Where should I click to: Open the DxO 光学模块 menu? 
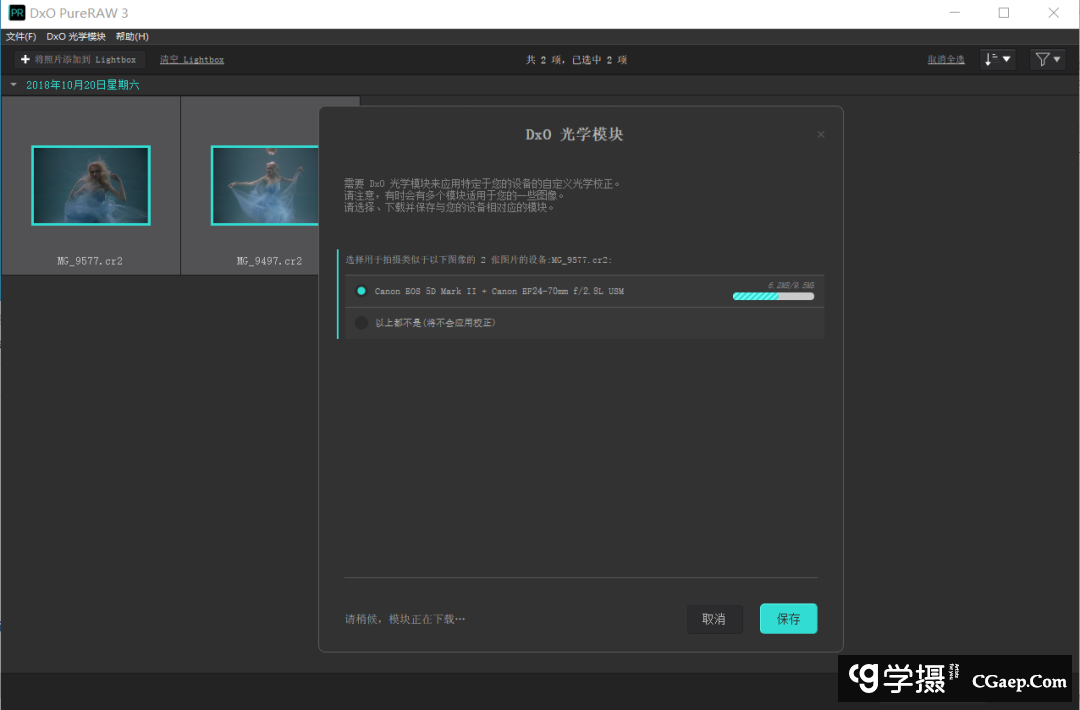(76, 37)
